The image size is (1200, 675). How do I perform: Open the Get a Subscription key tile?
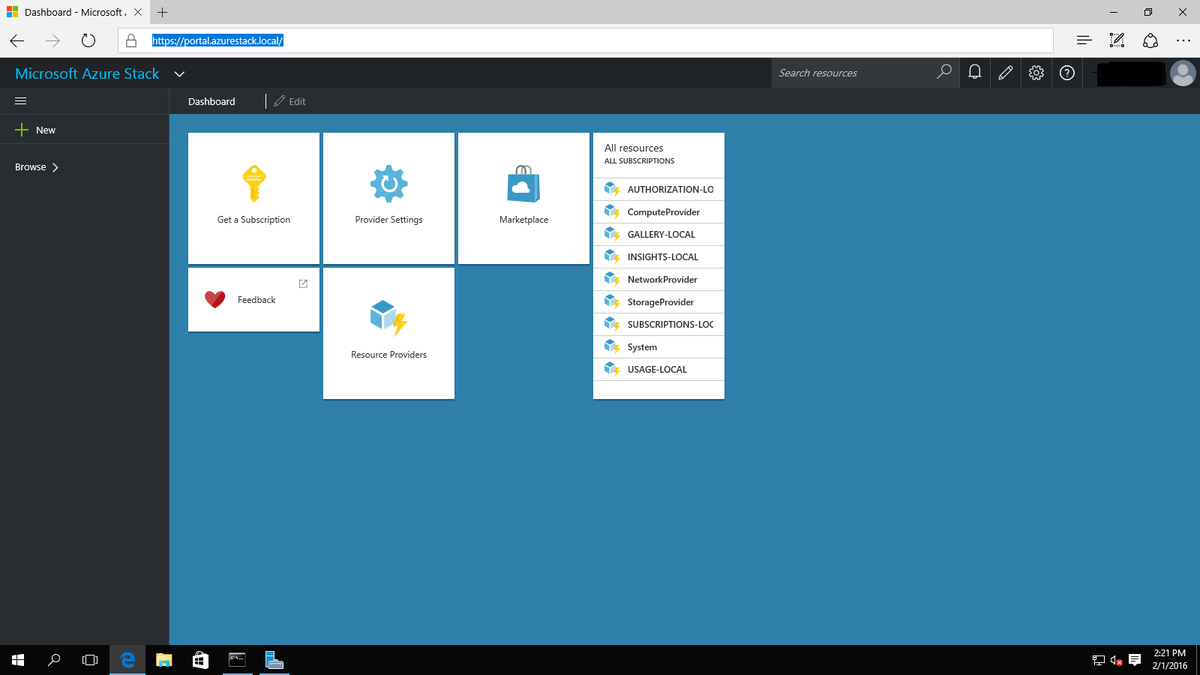(254, 198)
